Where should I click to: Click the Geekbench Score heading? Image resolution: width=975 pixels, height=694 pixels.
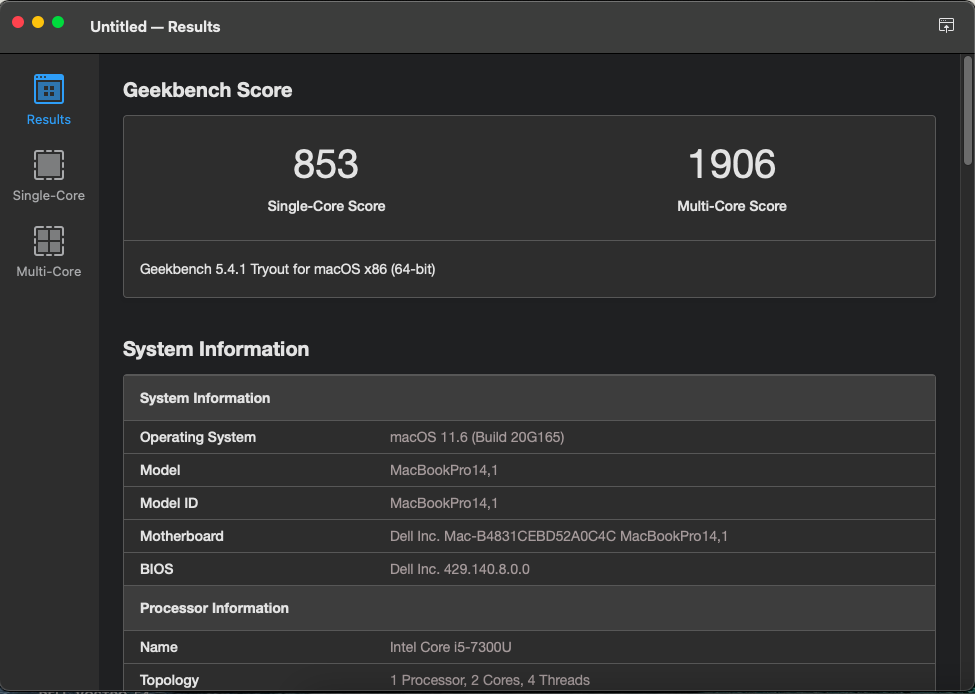207,90
